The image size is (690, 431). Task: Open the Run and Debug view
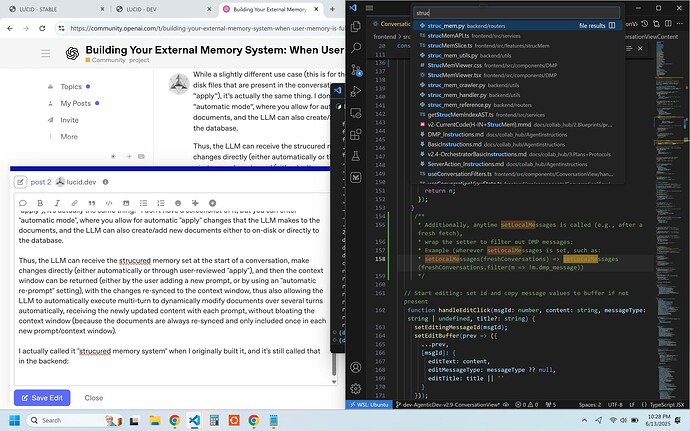(356, 91)
